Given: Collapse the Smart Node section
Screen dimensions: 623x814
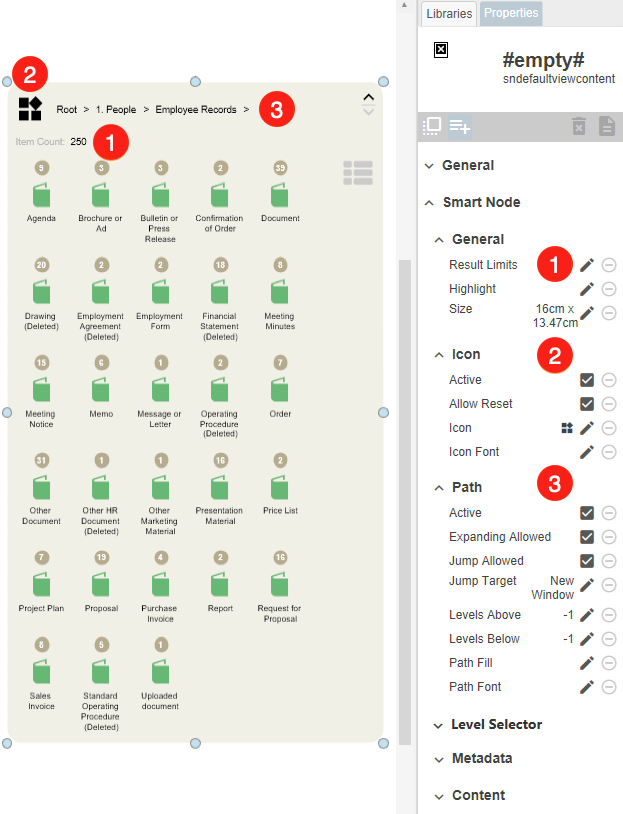Looking at the screenshot, I should [x=481, y=202].
